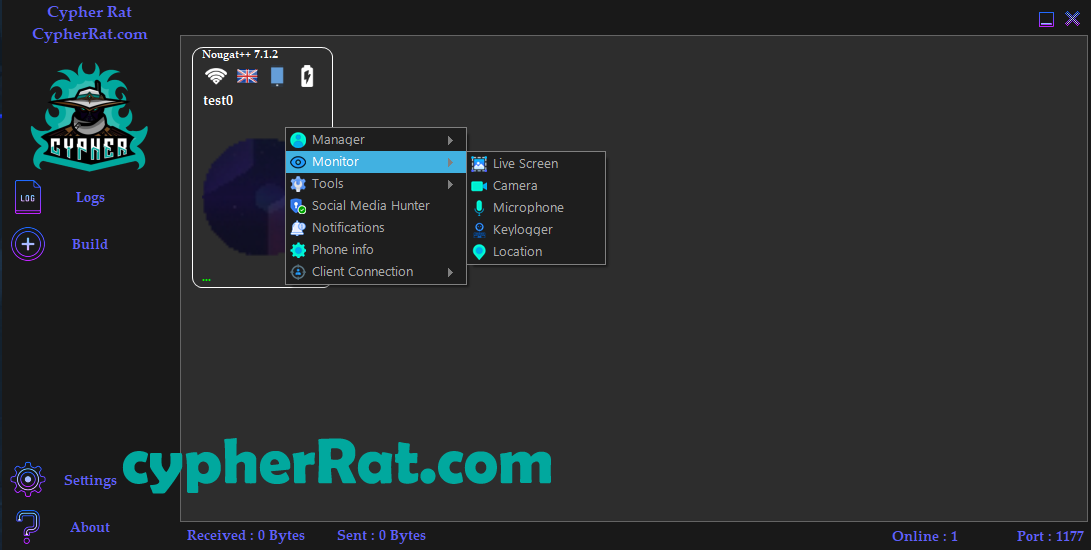Click the Live Screen icon in the submenu
Screen dimensions: 1091x550
coord(479,164)
